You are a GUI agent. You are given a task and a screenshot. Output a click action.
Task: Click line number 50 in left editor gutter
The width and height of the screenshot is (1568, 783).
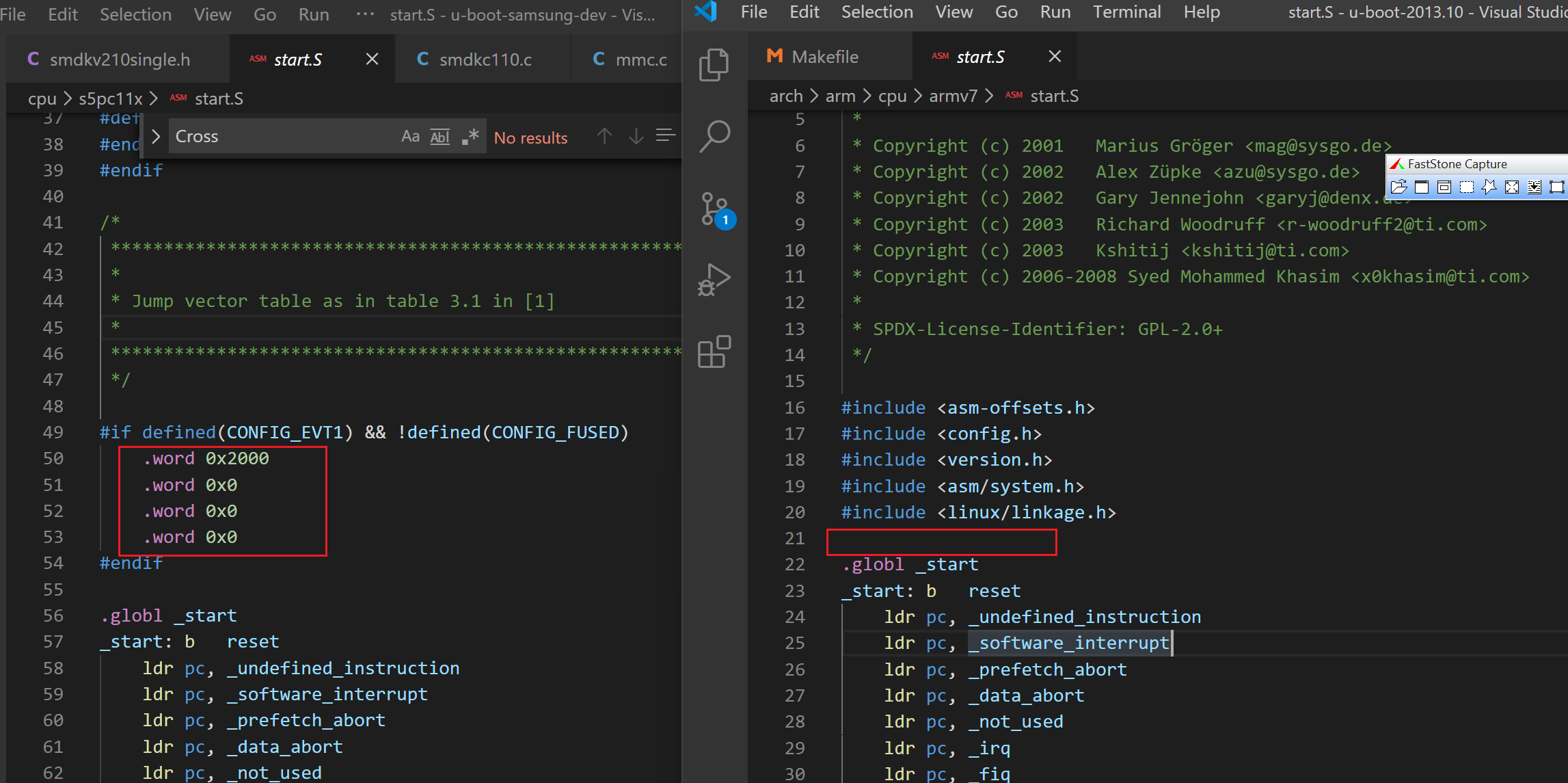[x=53, y=458]
